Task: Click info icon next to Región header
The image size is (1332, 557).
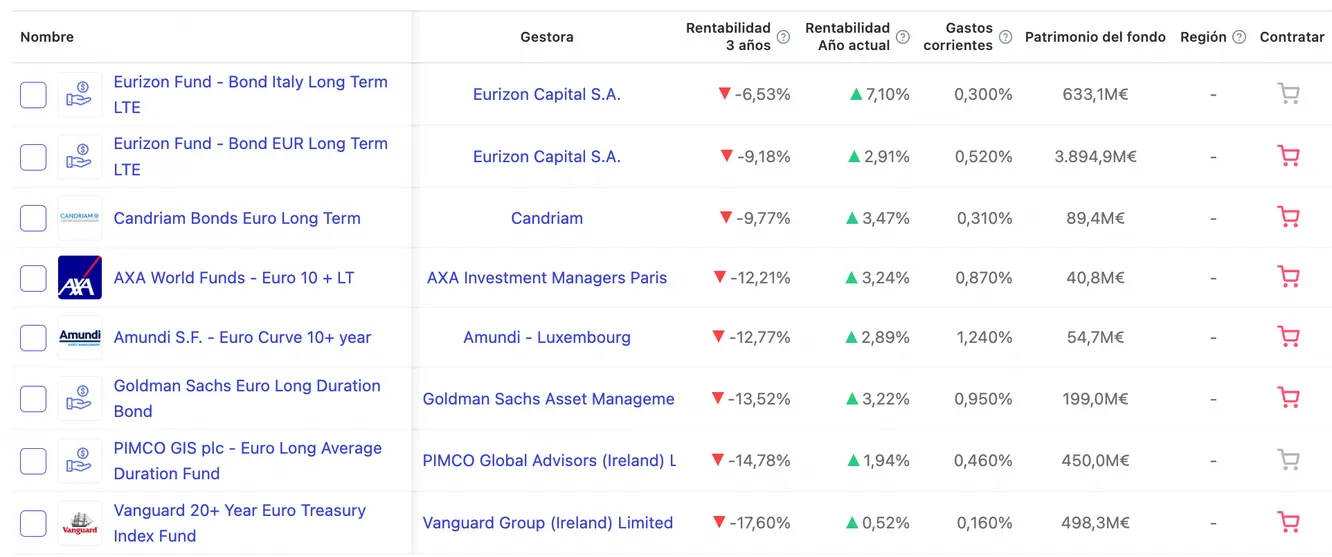Action: [x=1239, y=37]
